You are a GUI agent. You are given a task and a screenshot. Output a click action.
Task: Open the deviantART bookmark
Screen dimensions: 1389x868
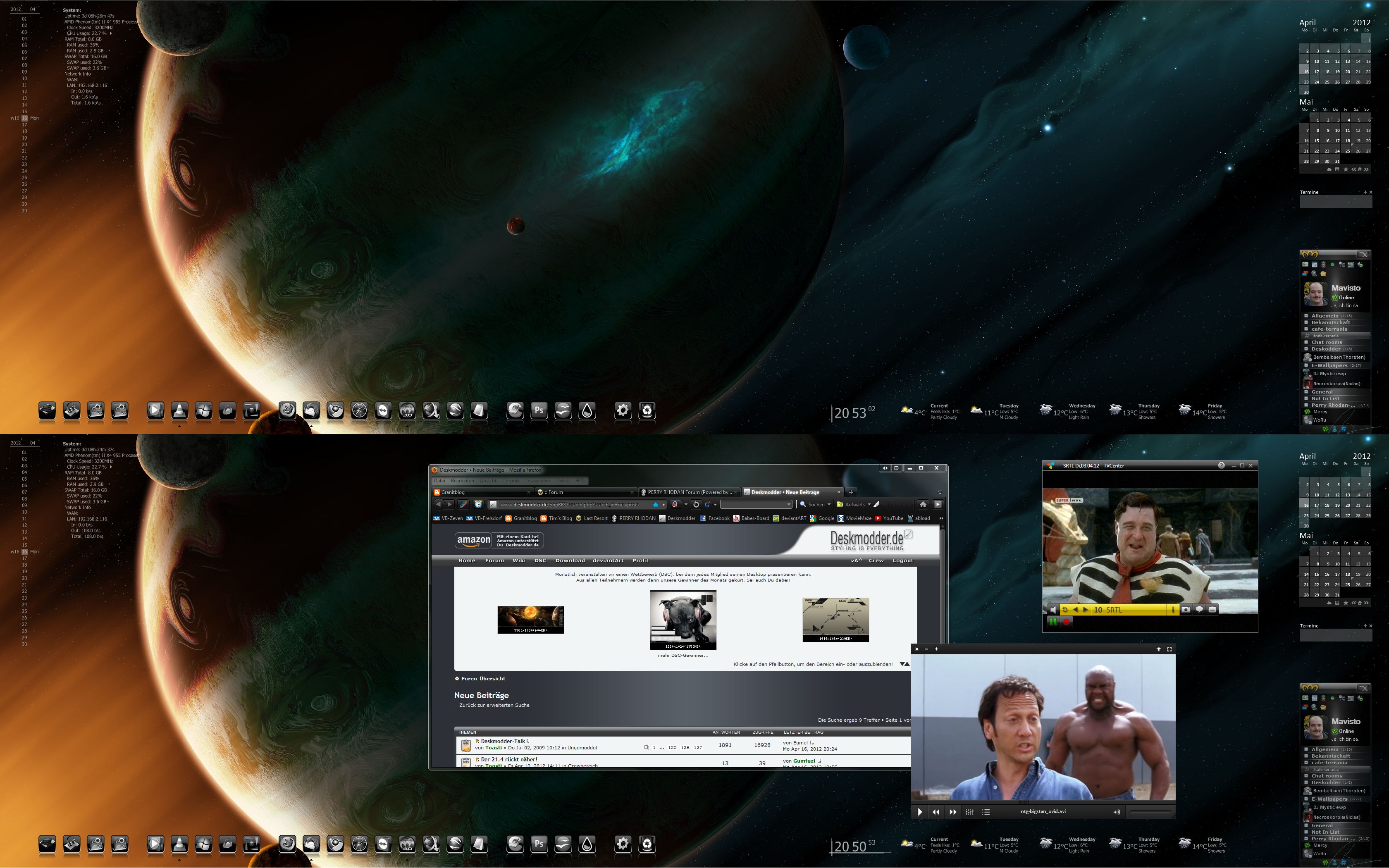790,518
